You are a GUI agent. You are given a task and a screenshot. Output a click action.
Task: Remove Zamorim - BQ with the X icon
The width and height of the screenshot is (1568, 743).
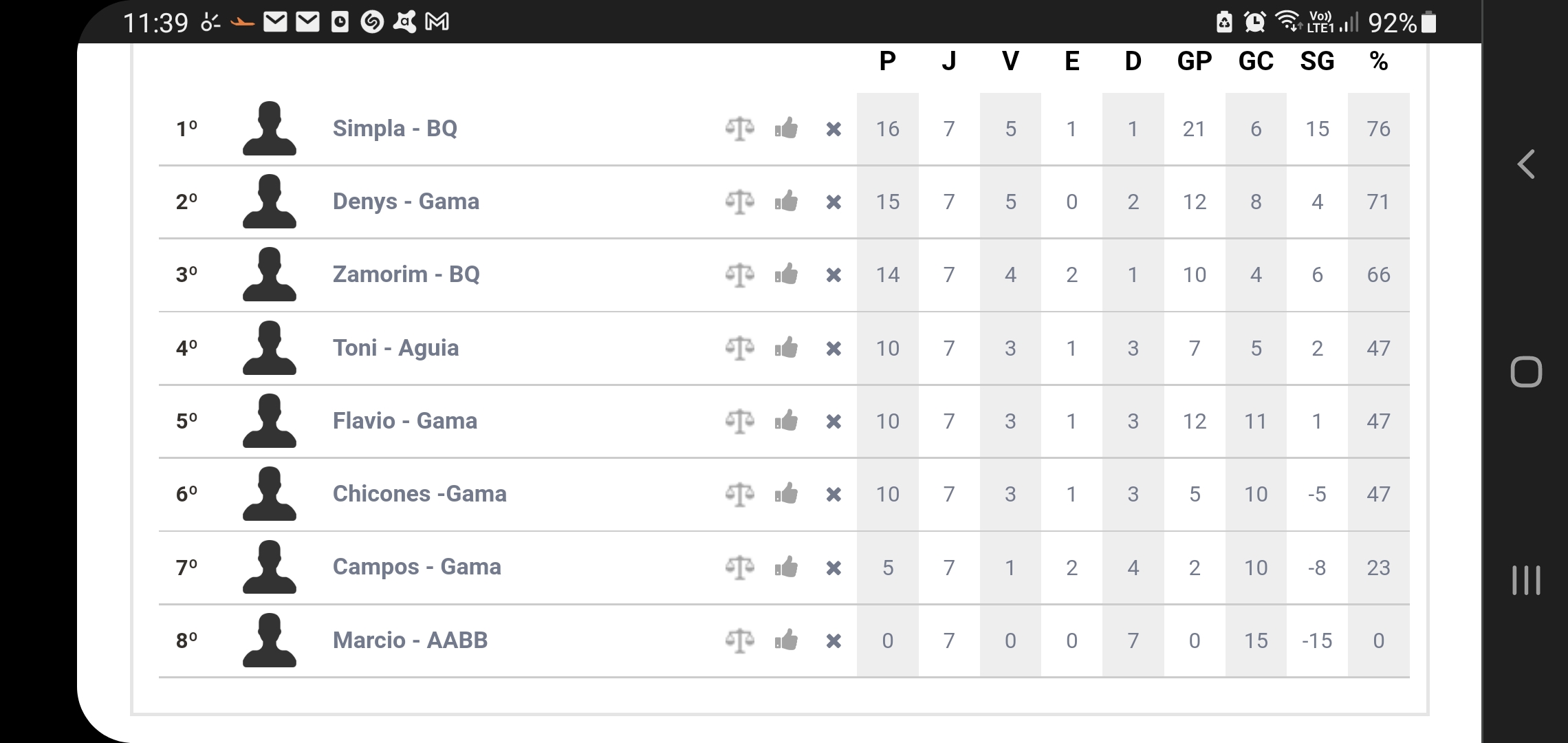coord(834,275)
